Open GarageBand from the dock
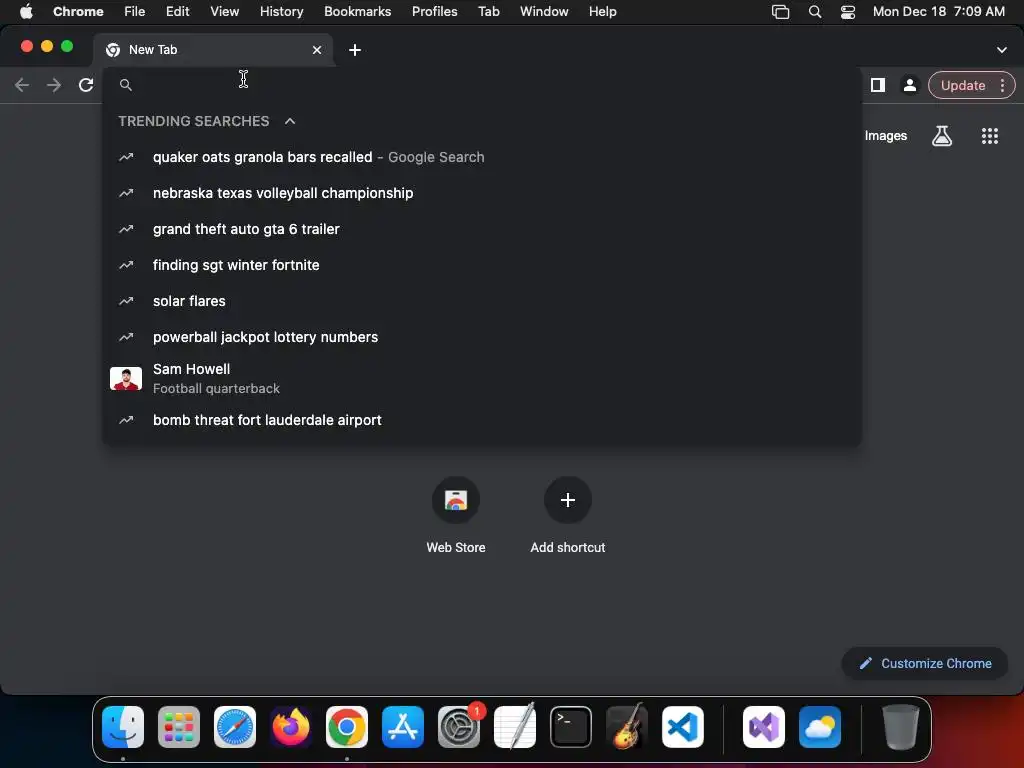 click(x=627, y=727)
